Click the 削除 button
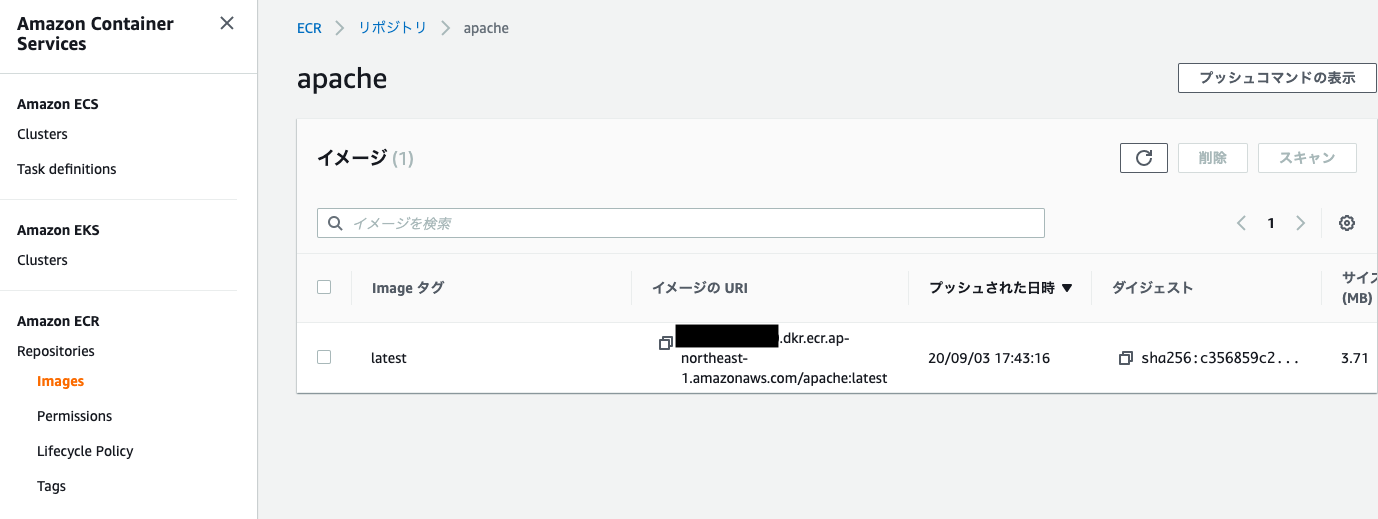 (x=1212, y=158)
